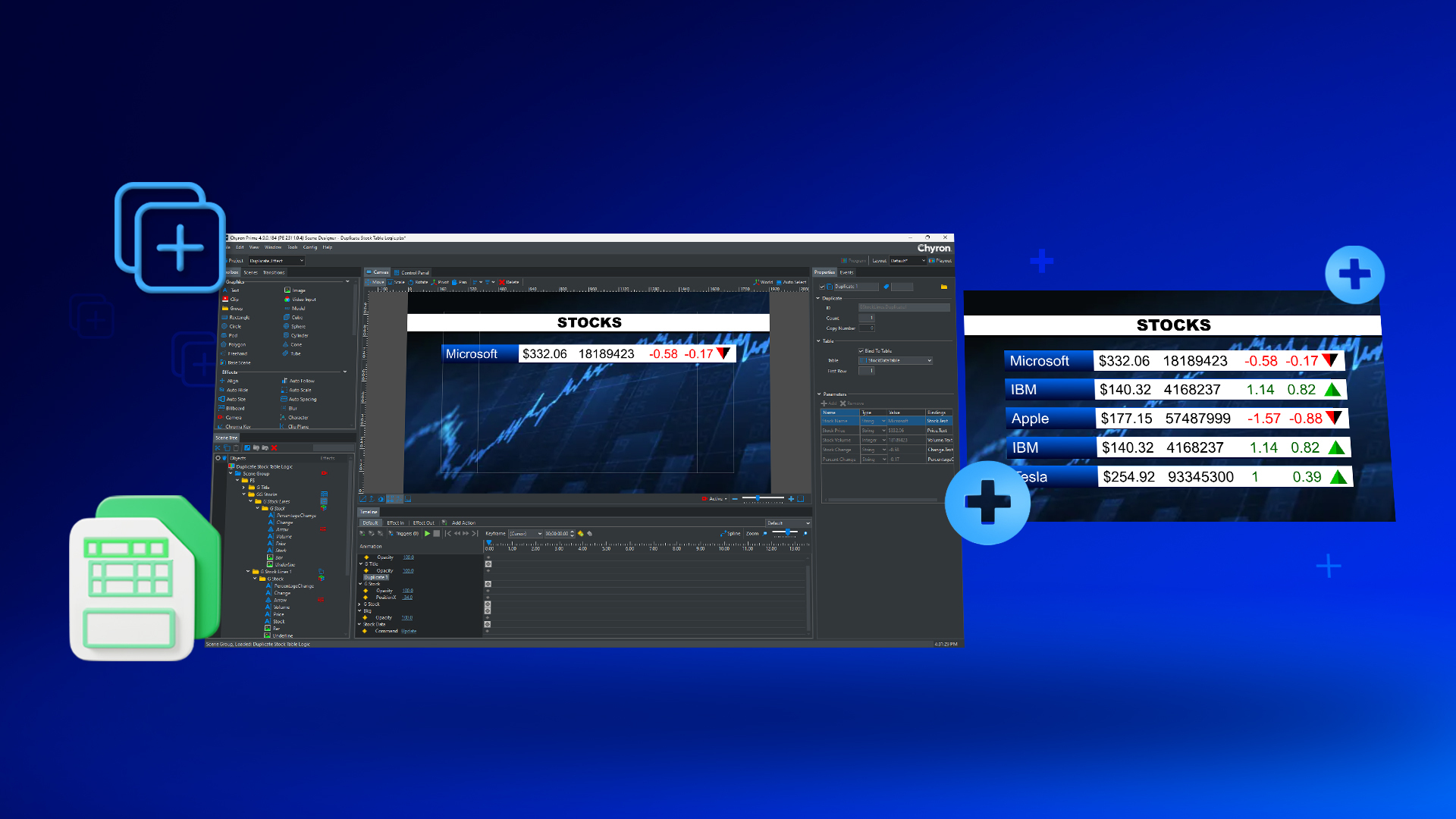Click the Video Input icon
The height and width of the screenshot is (819, 1456).
click(x=287, y=300)
